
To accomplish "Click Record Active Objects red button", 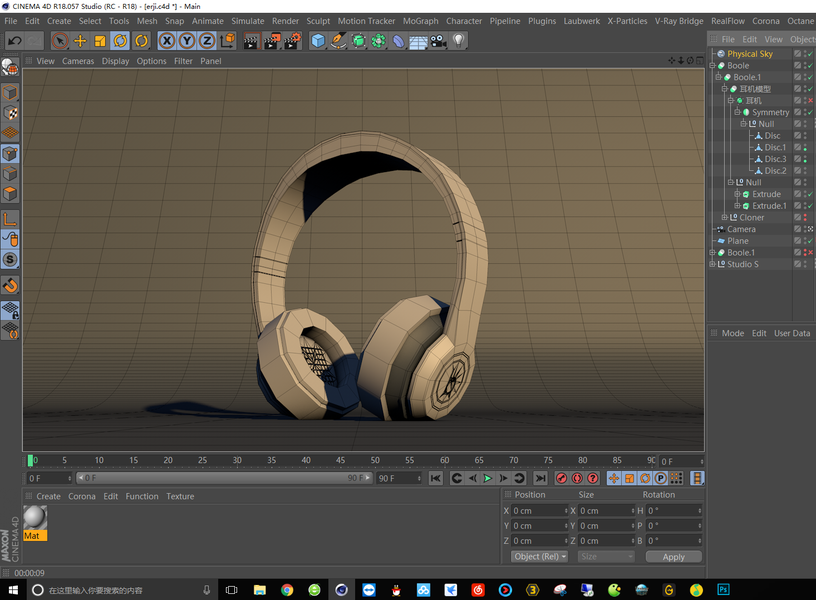I will pos(562,478).
